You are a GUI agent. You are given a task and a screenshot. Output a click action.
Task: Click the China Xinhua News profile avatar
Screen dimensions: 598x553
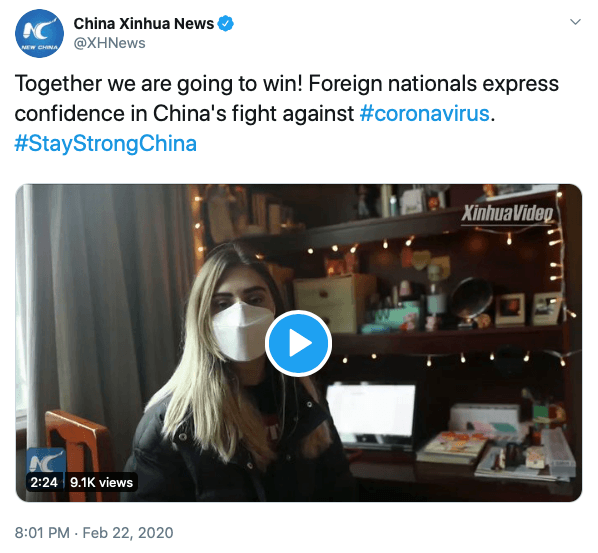click(39, 34)
